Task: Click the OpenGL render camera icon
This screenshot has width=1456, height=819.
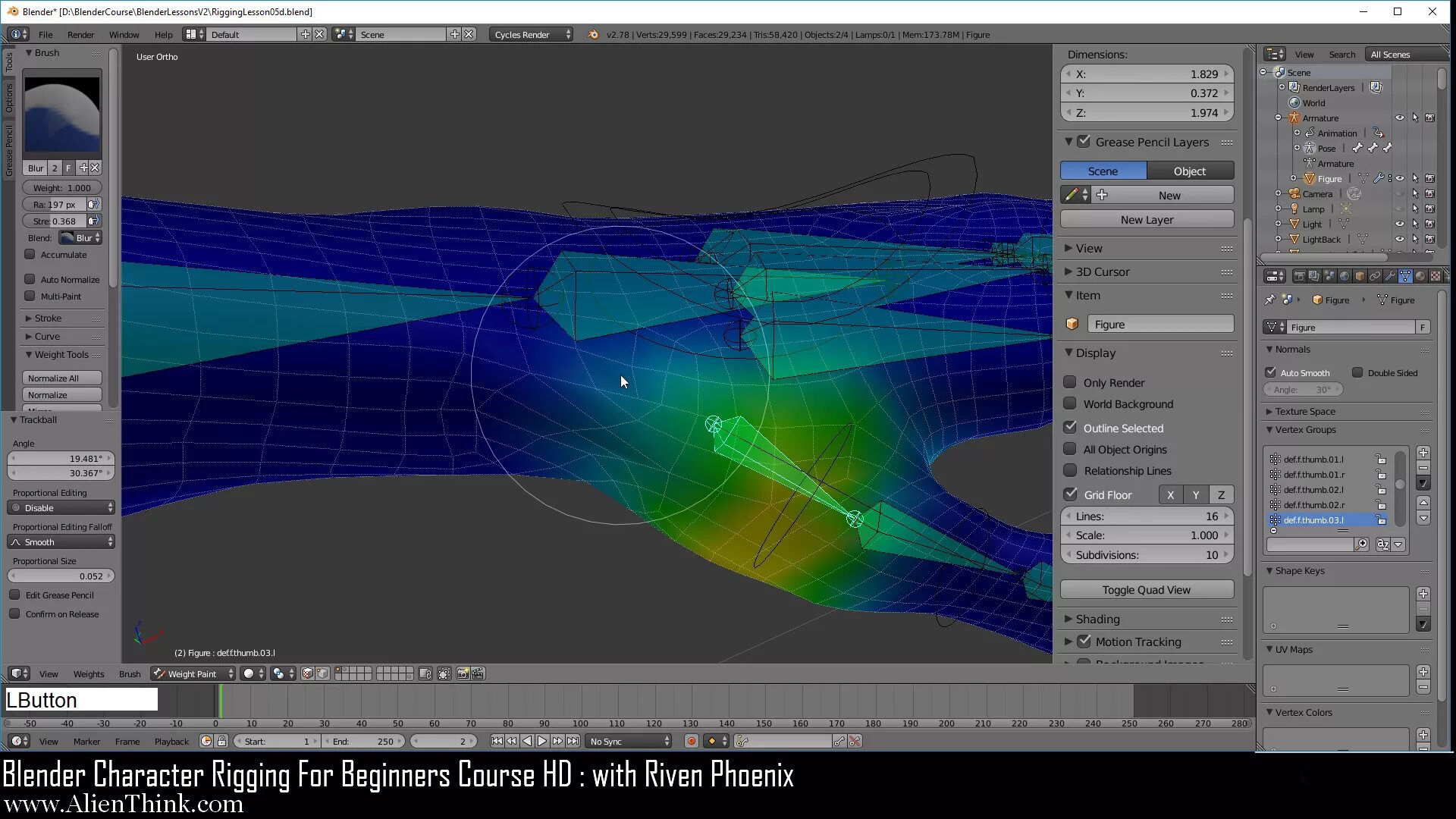Action: [463, 674]
